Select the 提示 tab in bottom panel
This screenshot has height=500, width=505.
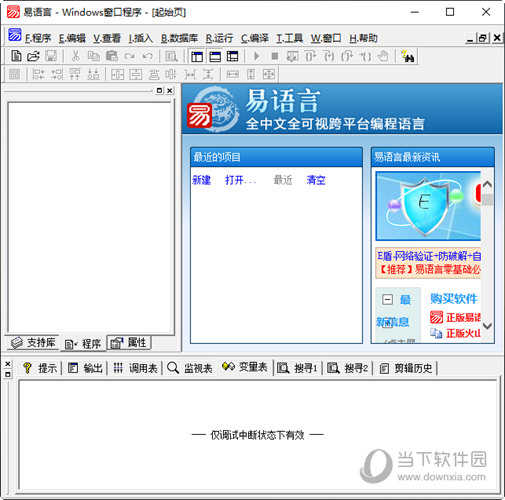[40, 368]
